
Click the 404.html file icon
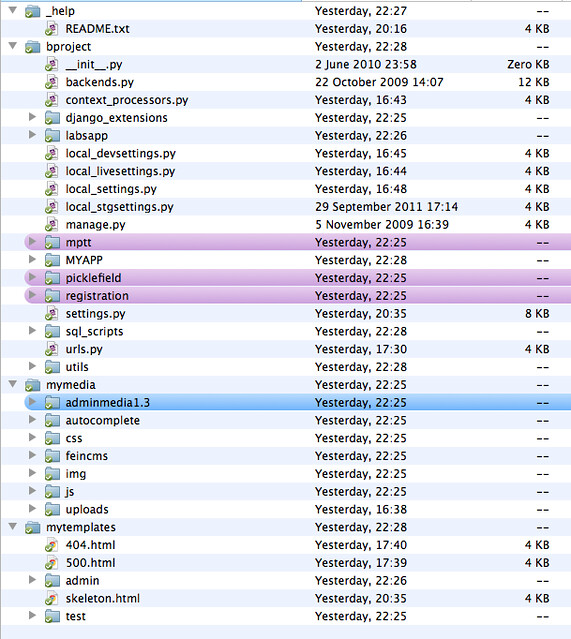(52, 545)
